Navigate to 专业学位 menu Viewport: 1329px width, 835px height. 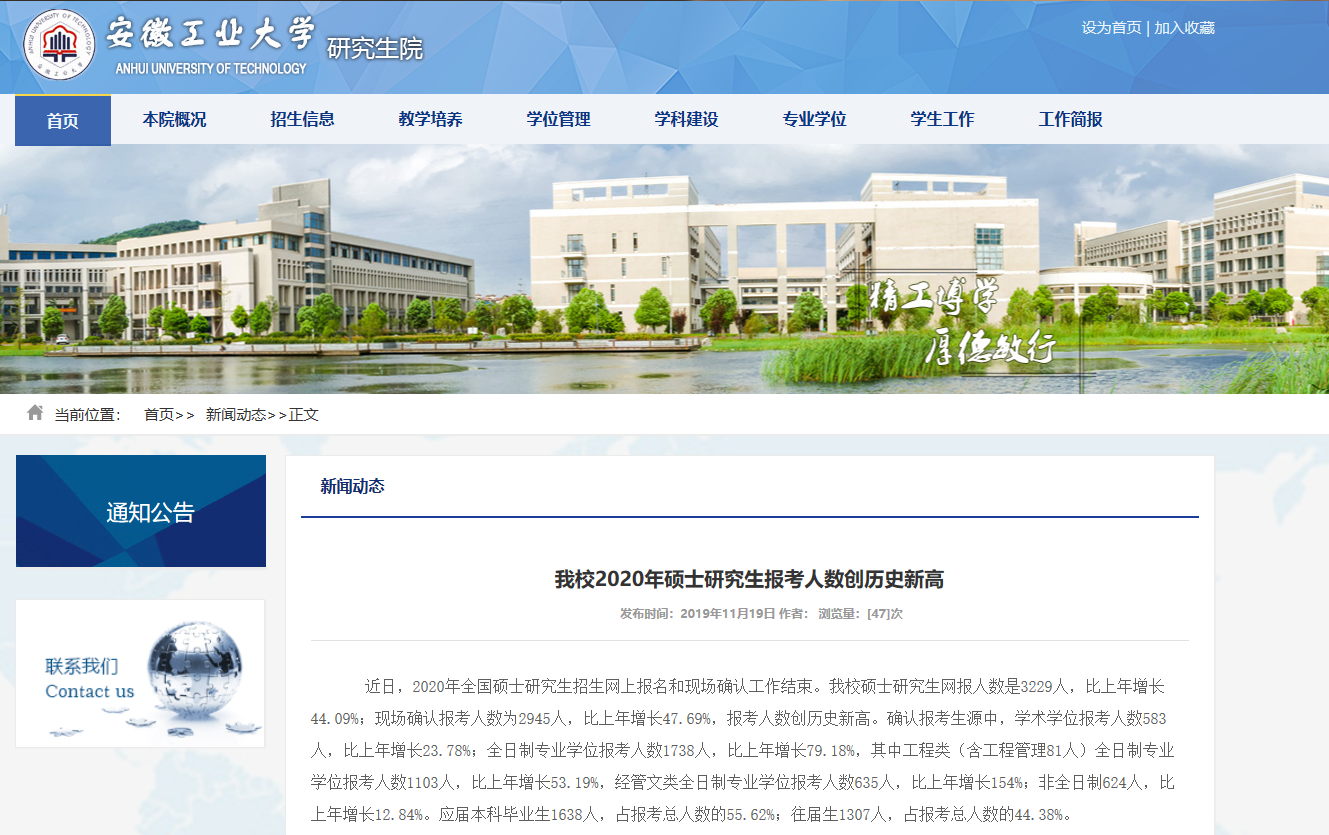point(814,119)
